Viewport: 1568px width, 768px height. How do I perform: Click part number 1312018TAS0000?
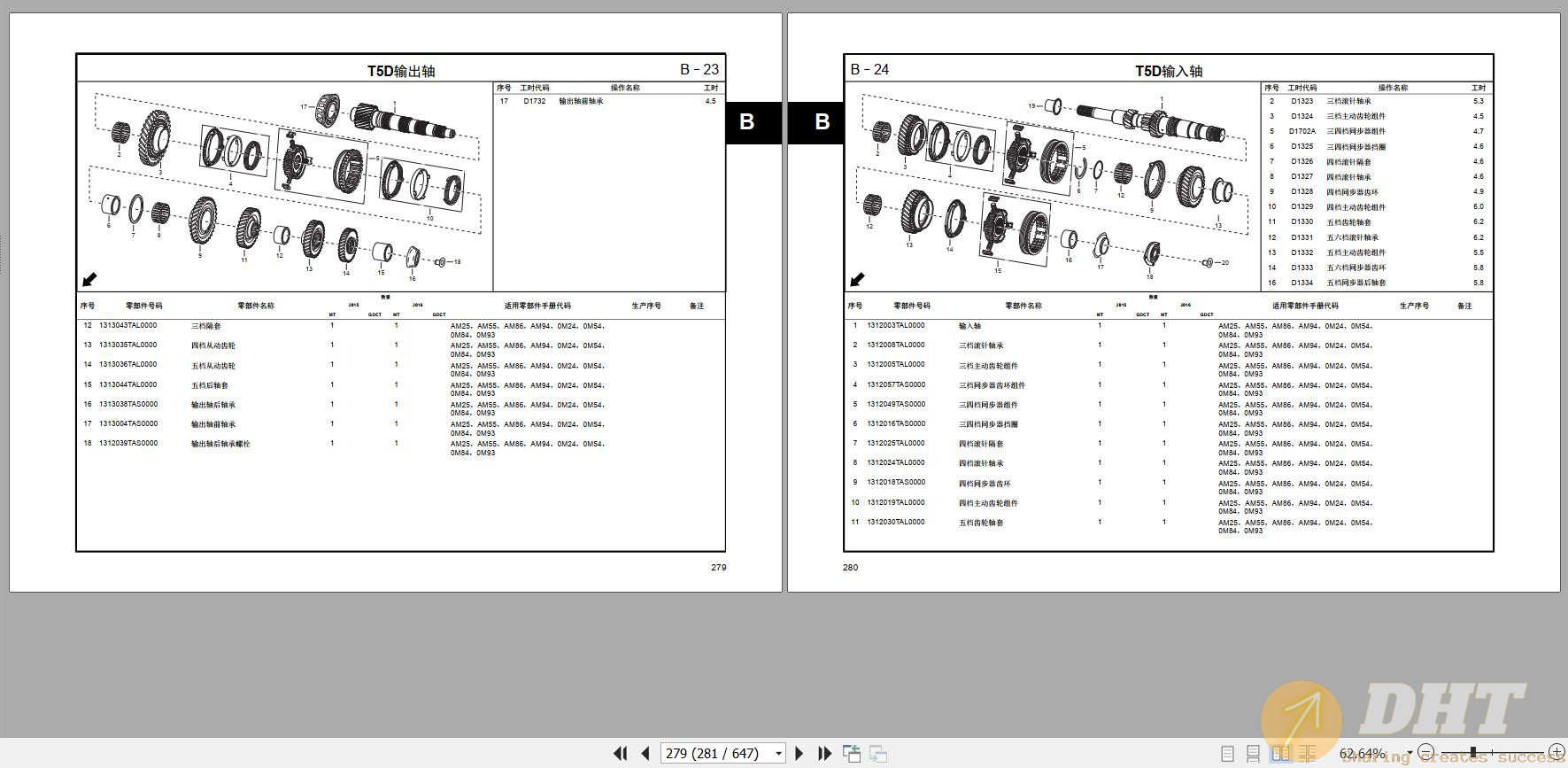click(x=896, y=483)
